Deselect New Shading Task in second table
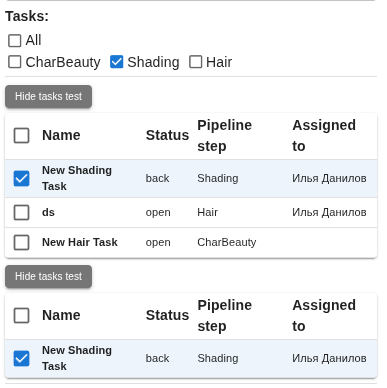Screen dimensions: 387x388 point(21,358)
